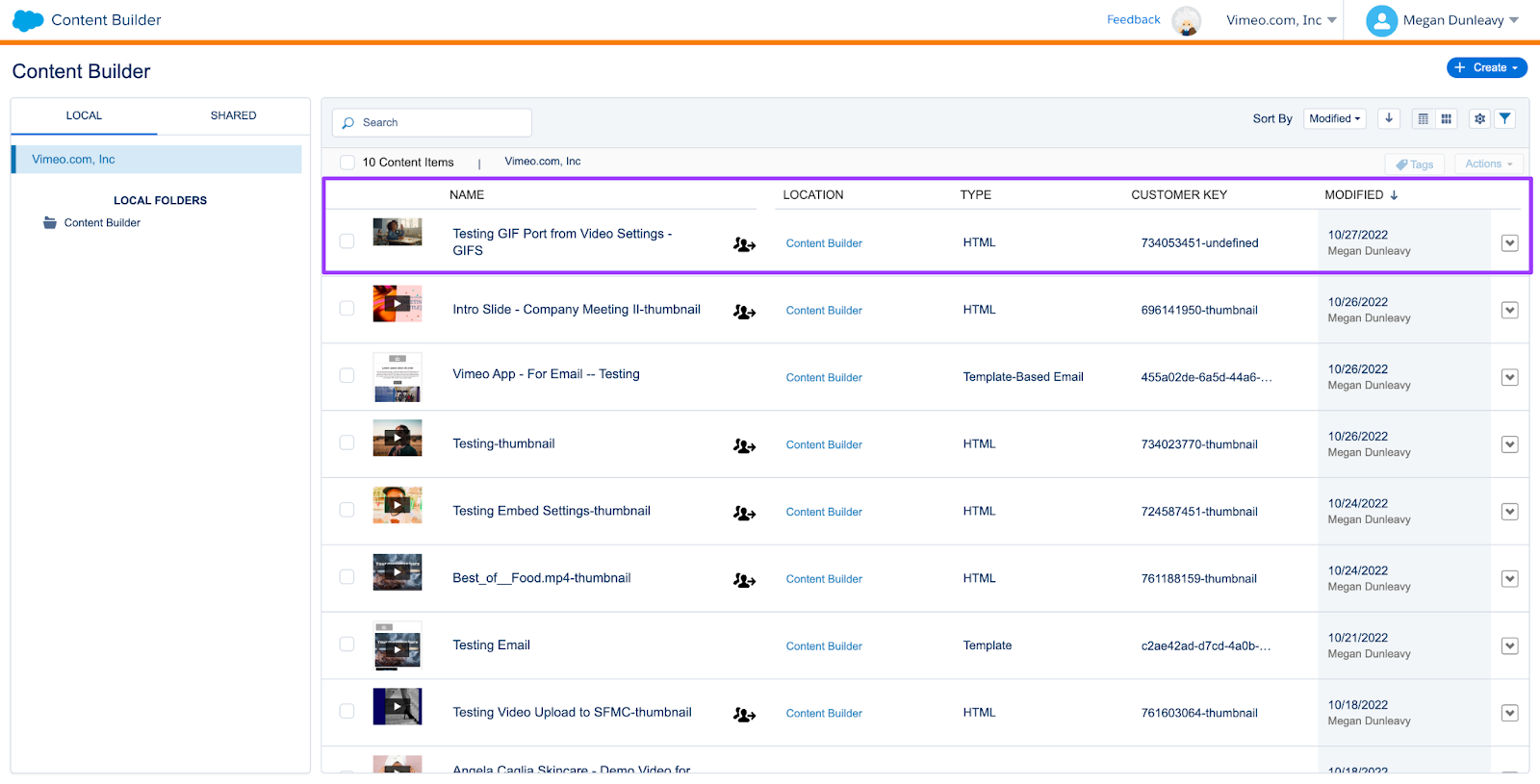Open the Create dropdown button
1540x784 pixels.
click(1486, 67)
